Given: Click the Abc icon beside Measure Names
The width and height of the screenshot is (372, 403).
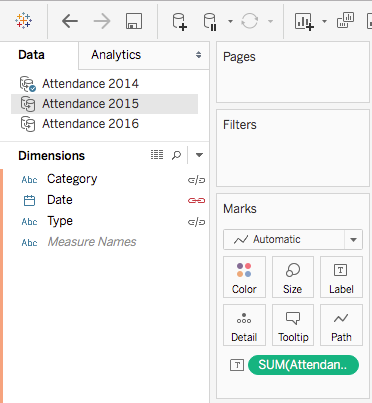Looking at the screenshot, I should [x=29, y=242].
